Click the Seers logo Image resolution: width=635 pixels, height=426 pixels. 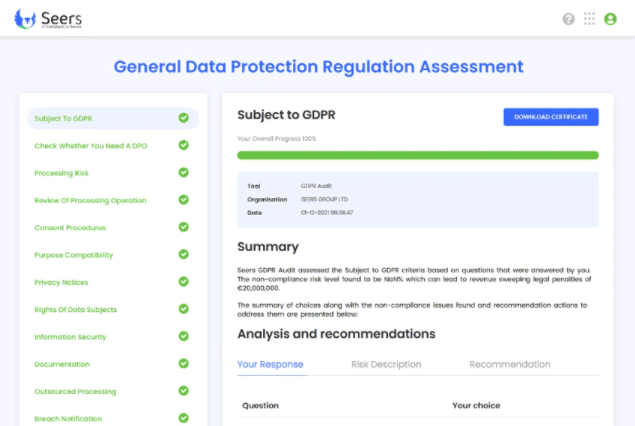[x=49, y=18]
